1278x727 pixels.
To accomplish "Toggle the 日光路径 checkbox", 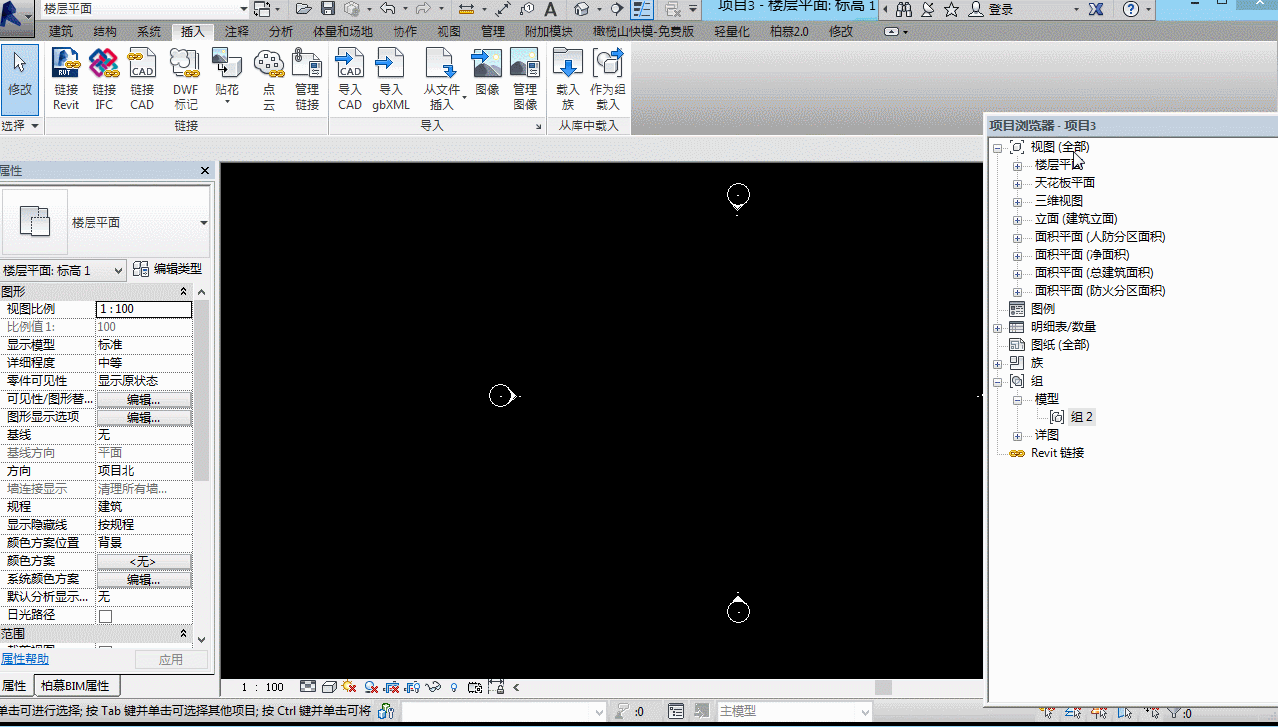I will pyautogui.click(x=105, y=616).
